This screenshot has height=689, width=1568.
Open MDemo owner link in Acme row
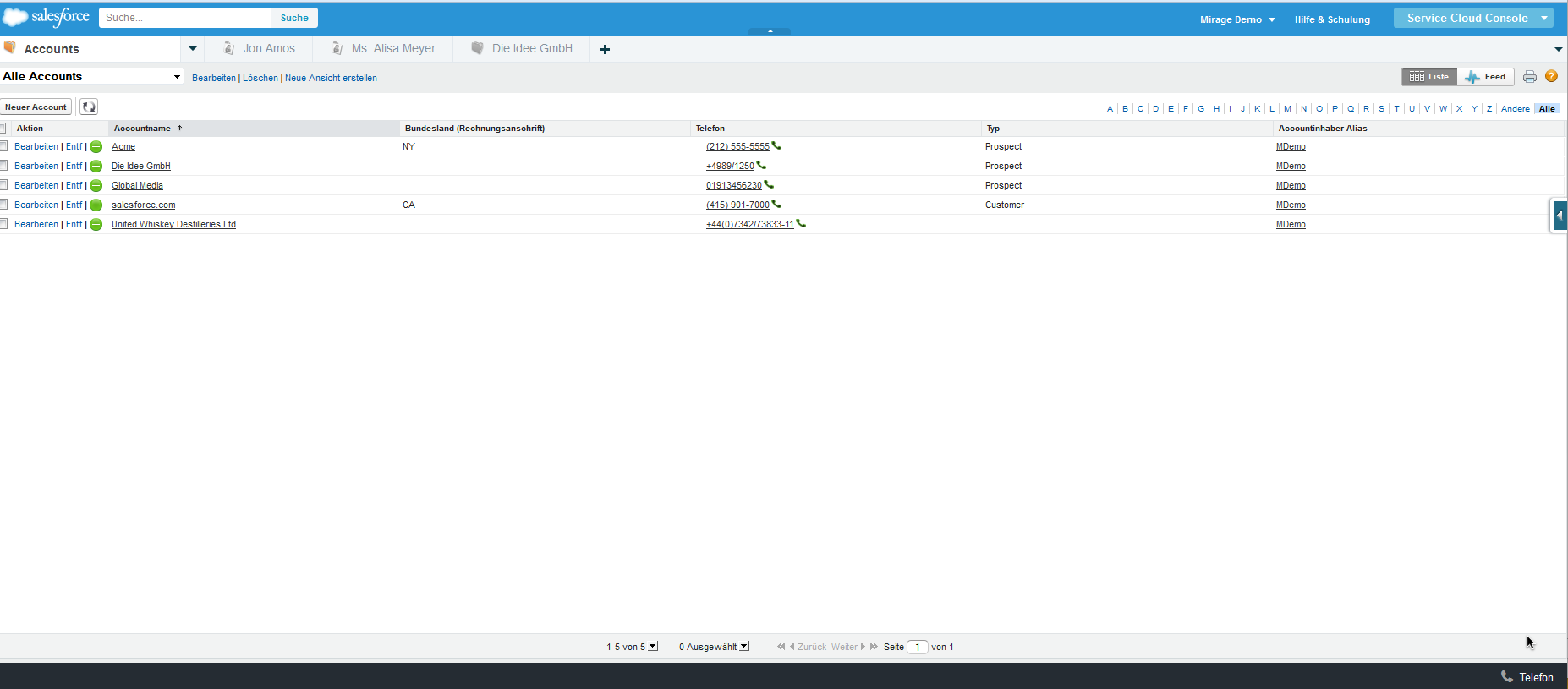(x=1291, y=147)
